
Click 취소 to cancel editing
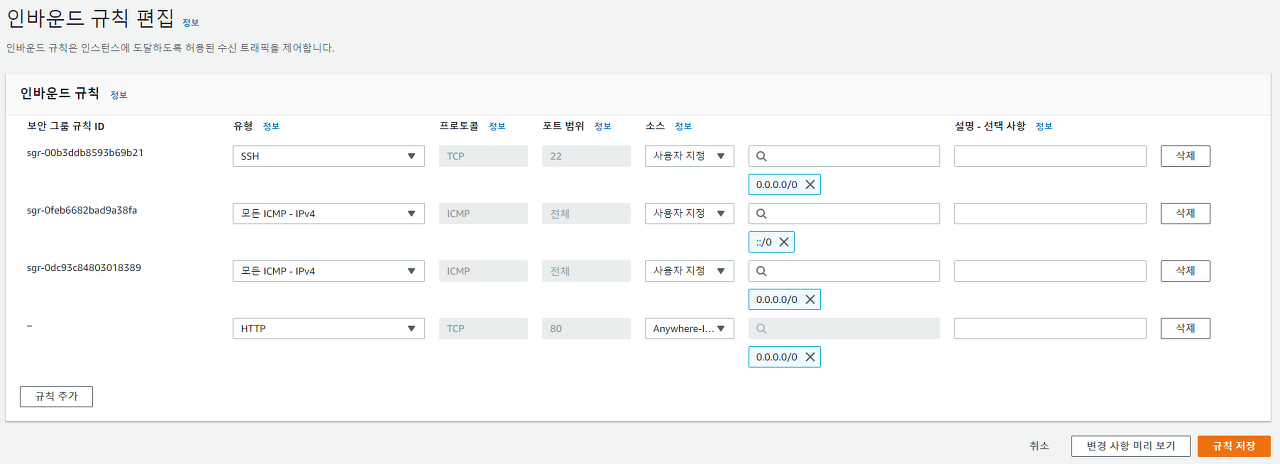click(1040, 446)
